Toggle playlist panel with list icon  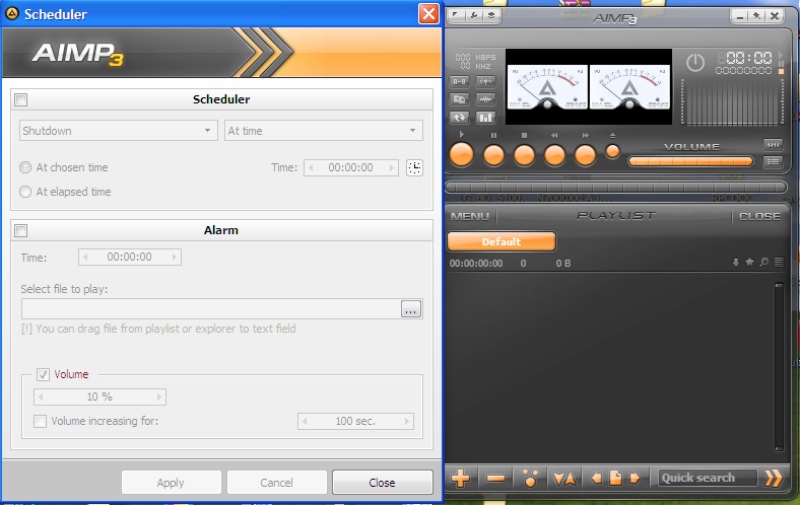coord(772,162)
